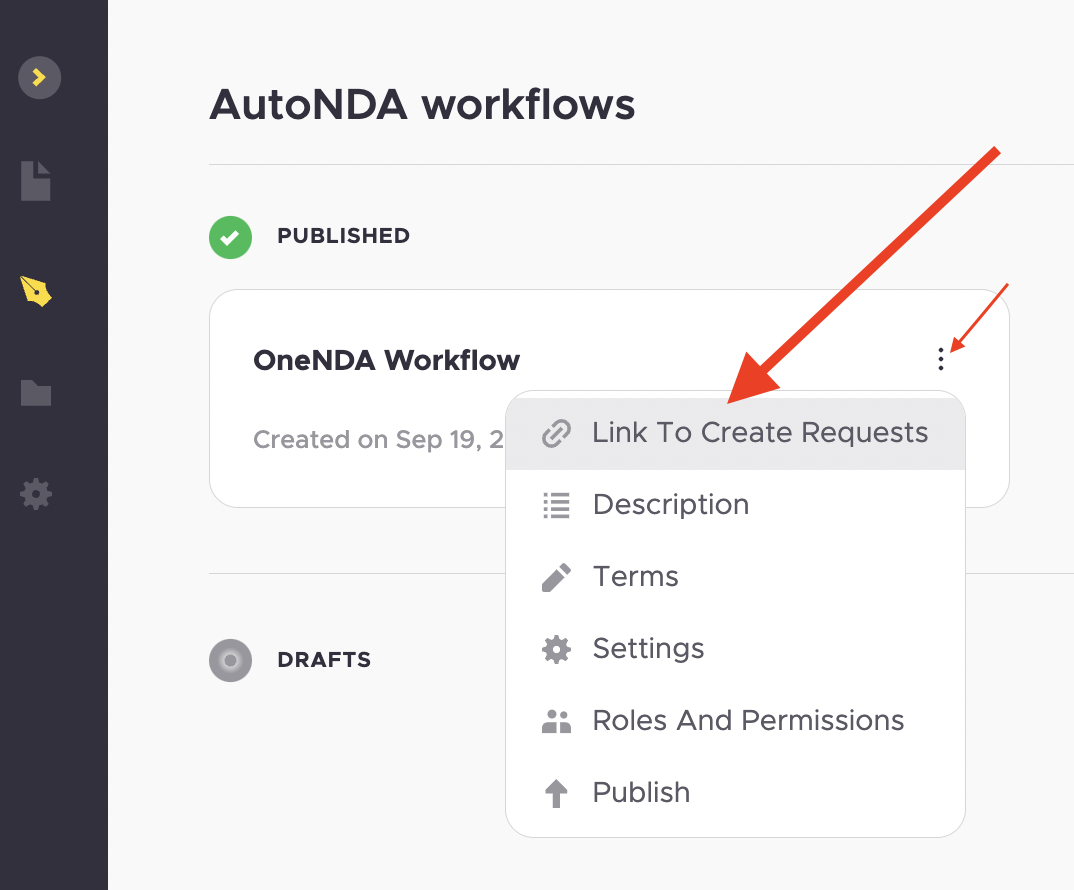Click the pencil icon beside Terms
This screenshot has width=1074, height=890.
pos(556,578)
